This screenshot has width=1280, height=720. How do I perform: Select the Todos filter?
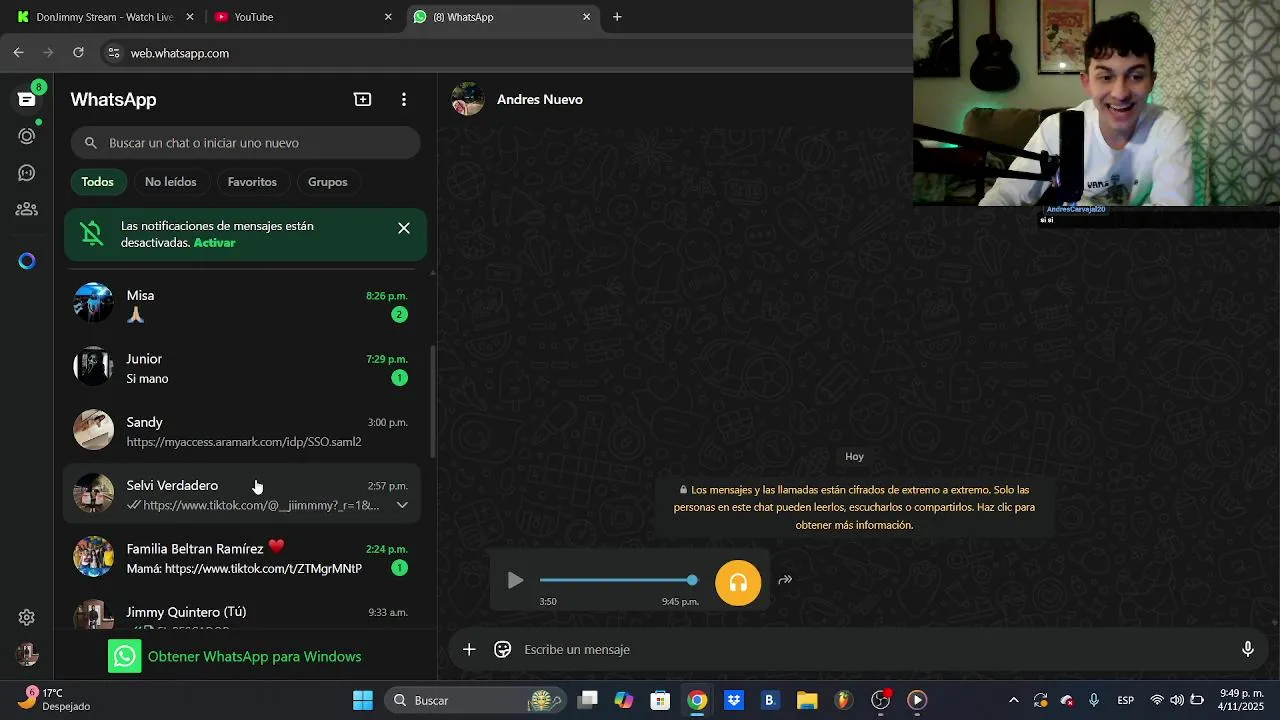(x=97, y=182)
